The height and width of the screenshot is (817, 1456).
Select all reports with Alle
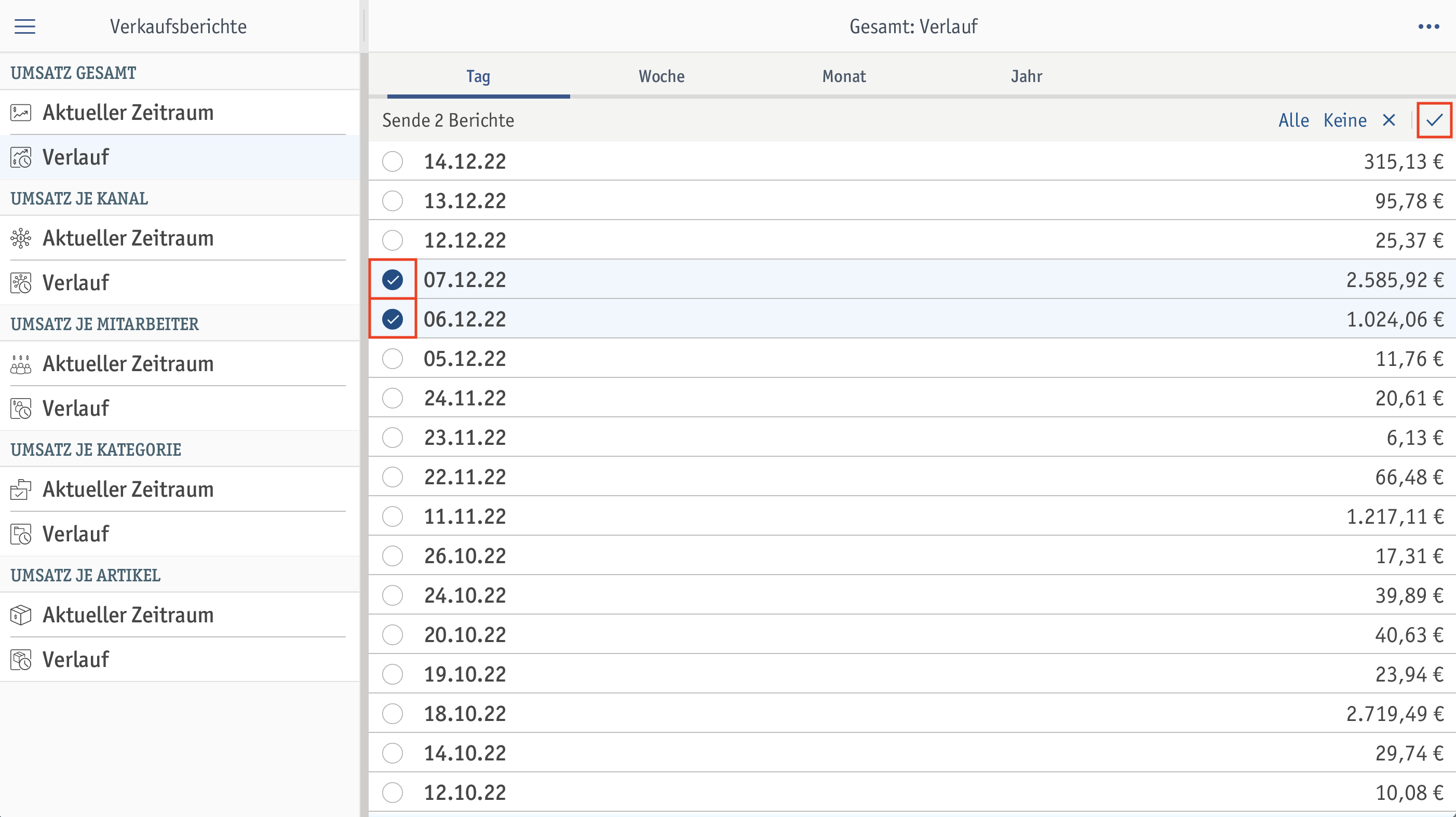coord(1294,120)
